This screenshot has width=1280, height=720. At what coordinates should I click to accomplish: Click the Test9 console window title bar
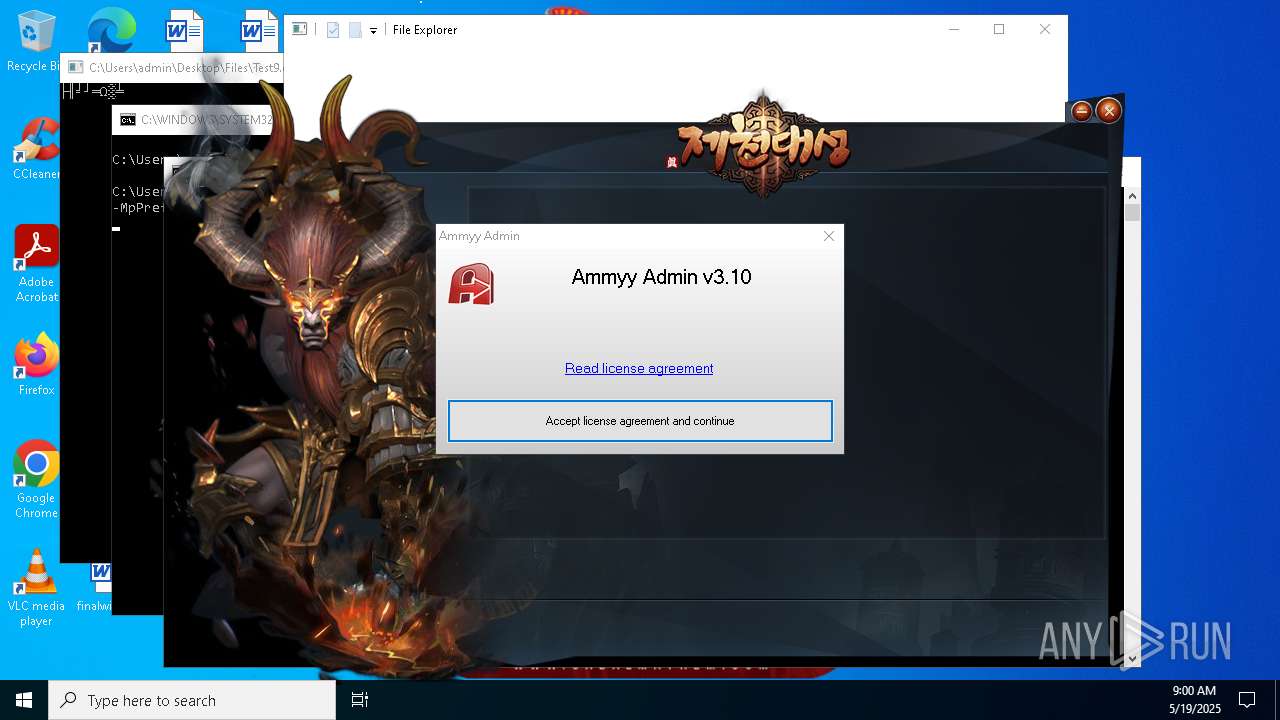pos(172,68)
